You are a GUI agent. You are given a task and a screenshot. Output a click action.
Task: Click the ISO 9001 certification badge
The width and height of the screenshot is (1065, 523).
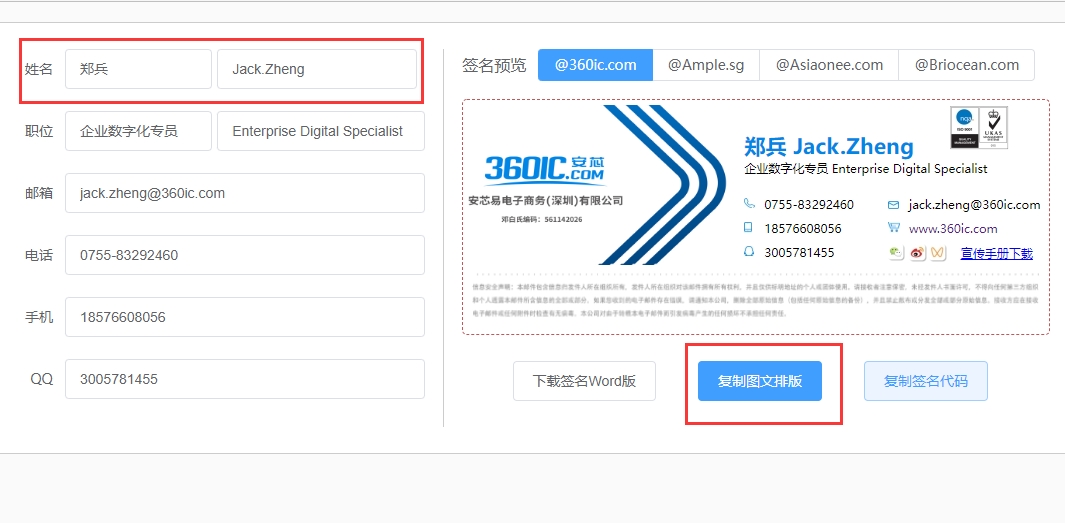pyautogui.click(x=963, y=127)
